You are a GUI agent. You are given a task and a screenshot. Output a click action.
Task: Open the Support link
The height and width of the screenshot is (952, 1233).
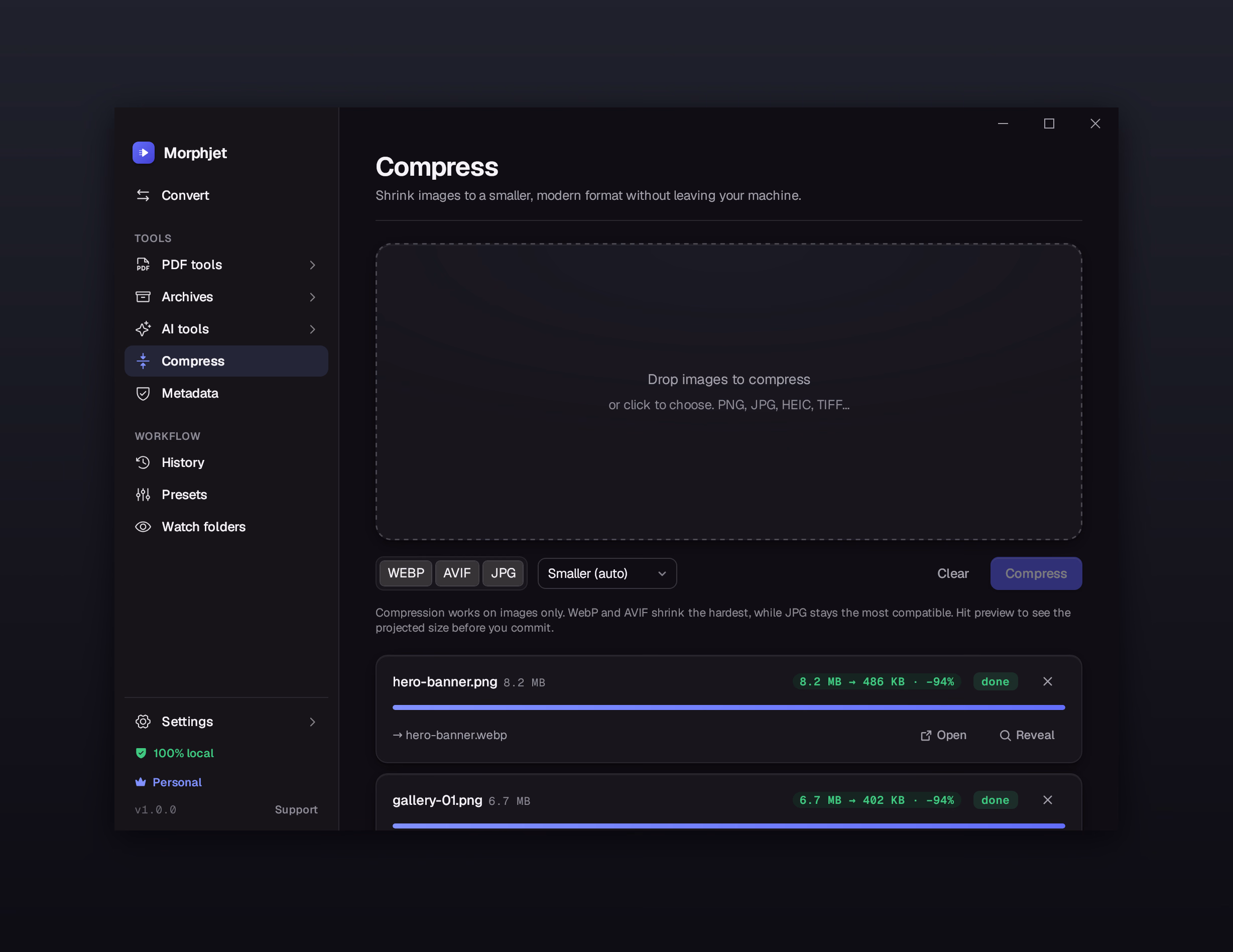click(296, 810)
